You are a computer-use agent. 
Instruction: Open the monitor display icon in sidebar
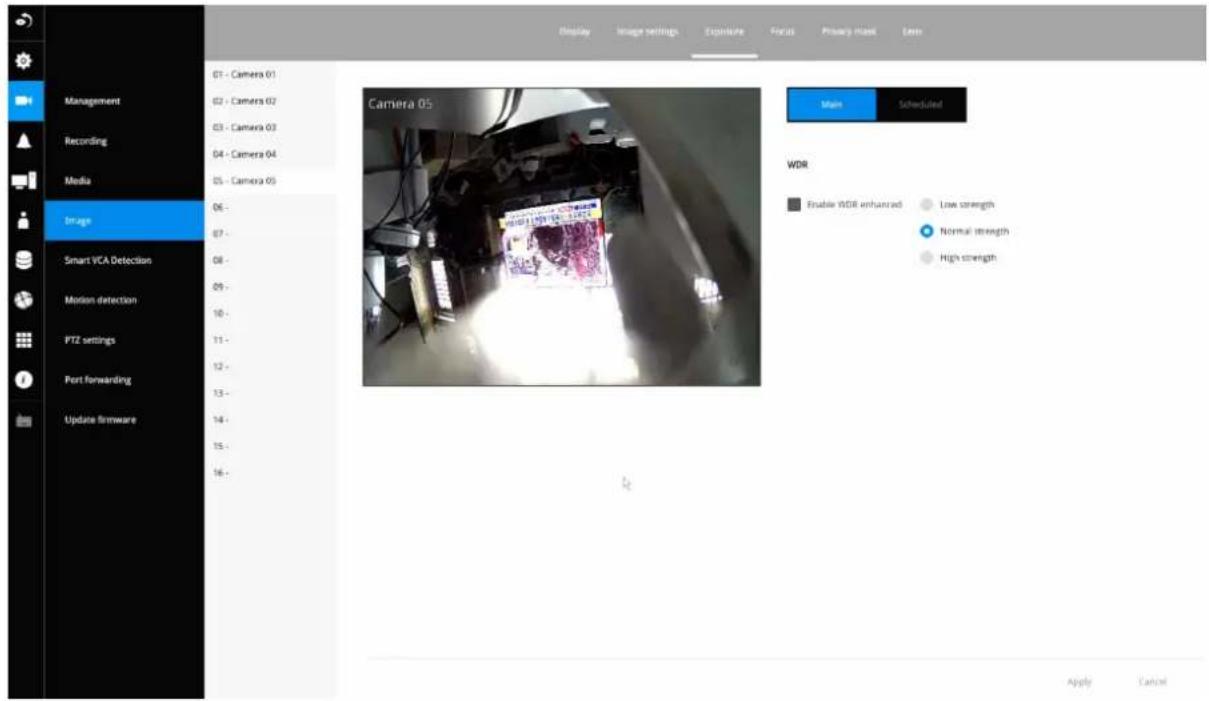click(x=25, y=181)
